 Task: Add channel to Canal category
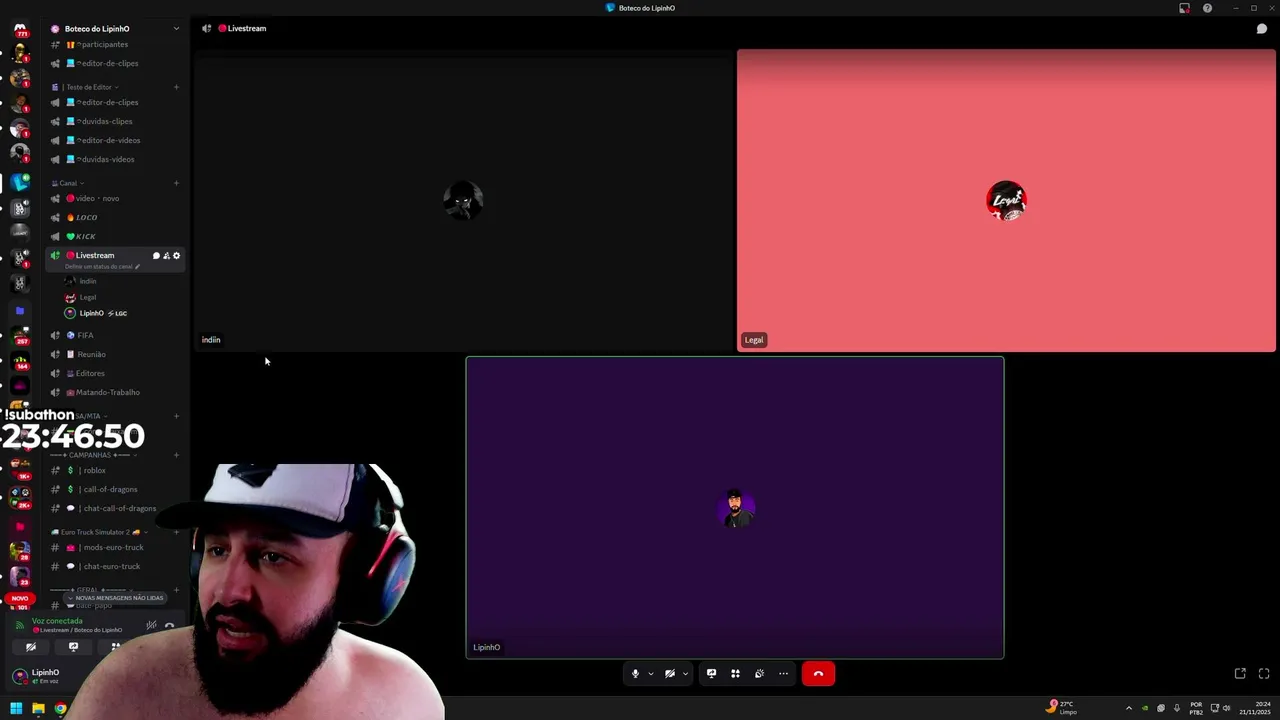pos(177,183)
